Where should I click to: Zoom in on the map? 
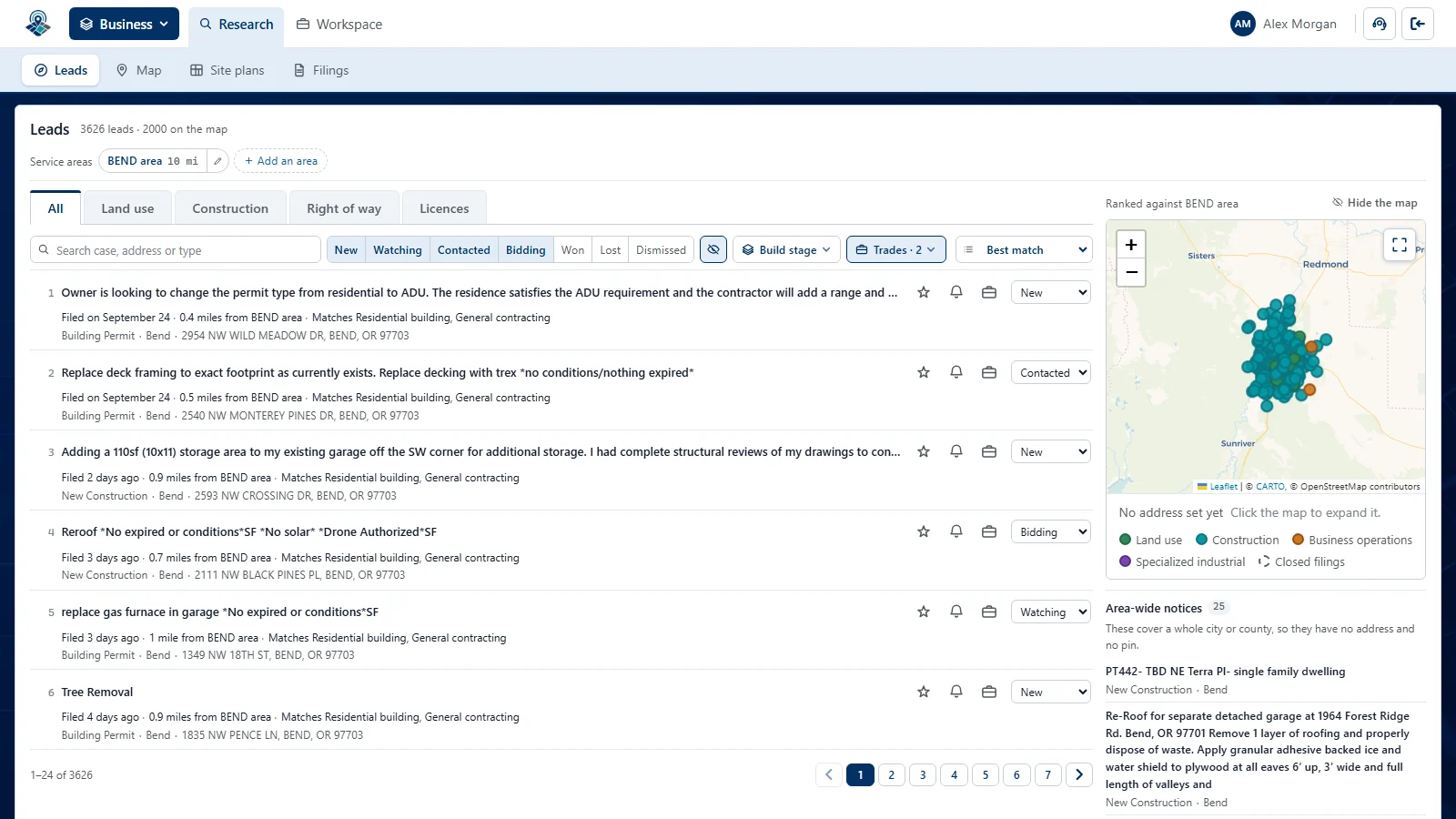(1131, 245)
